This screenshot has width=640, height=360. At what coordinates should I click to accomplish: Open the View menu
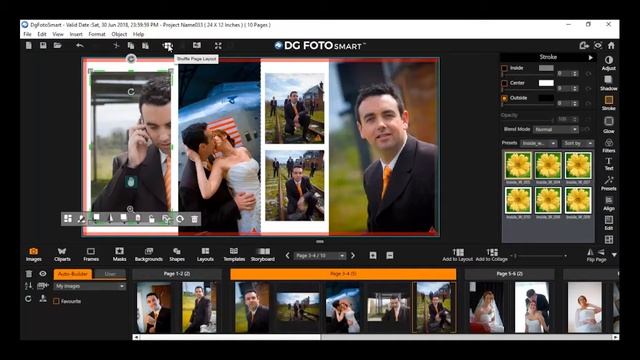(58, 34)
